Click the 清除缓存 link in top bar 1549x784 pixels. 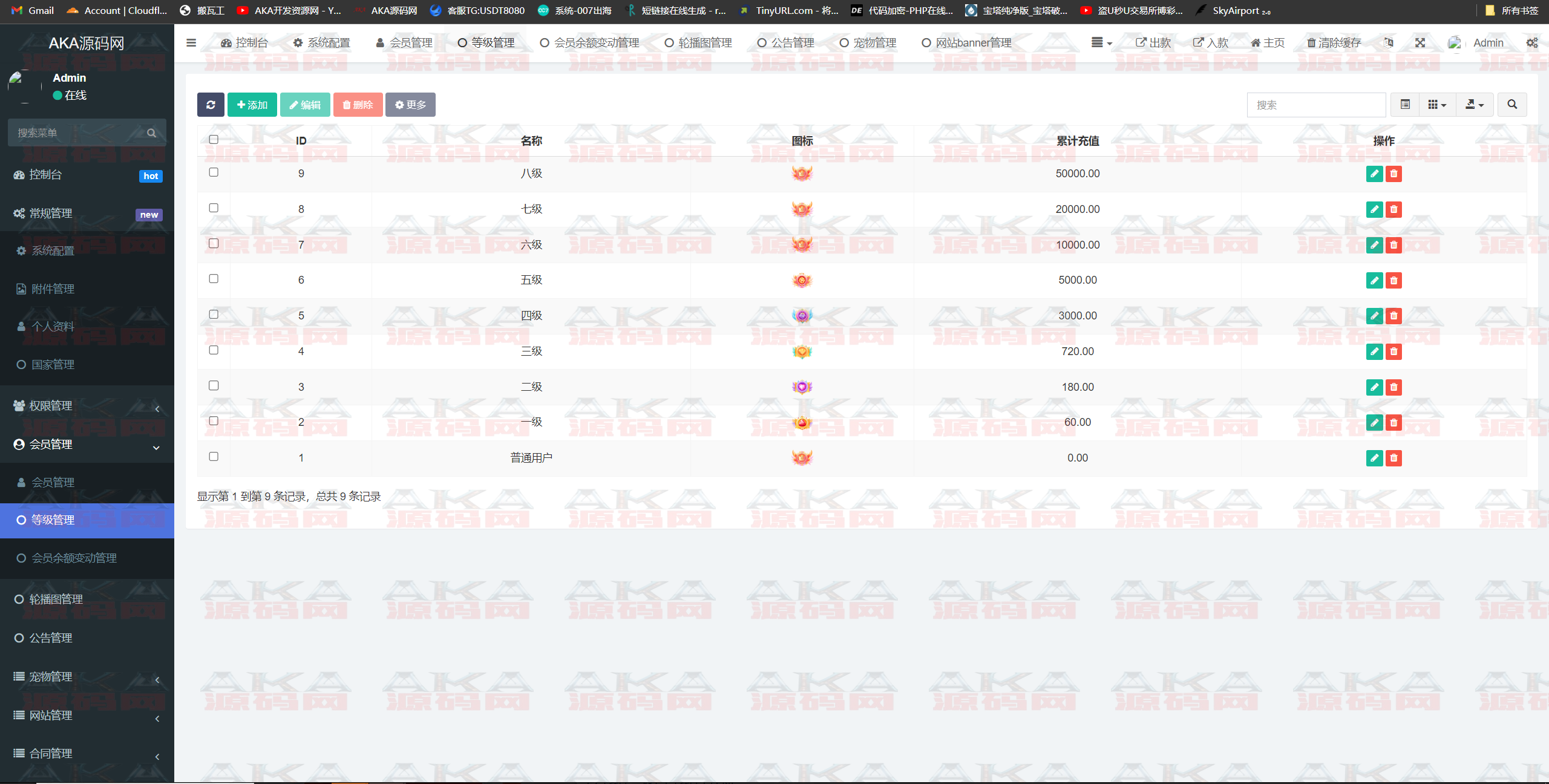[x=1334, y=43]
